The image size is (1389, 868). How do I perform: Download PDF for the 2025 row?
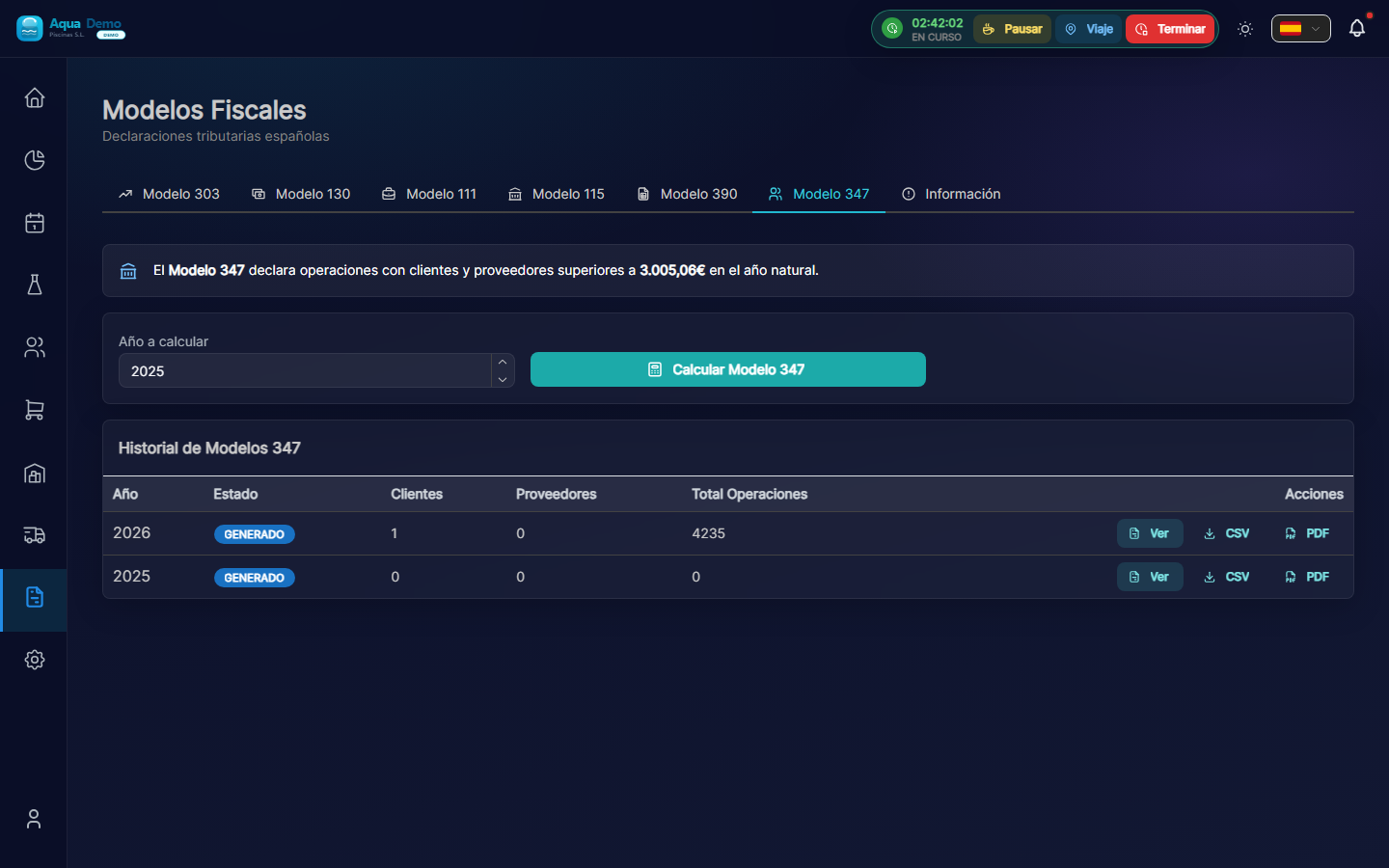tap(1307, 577)
